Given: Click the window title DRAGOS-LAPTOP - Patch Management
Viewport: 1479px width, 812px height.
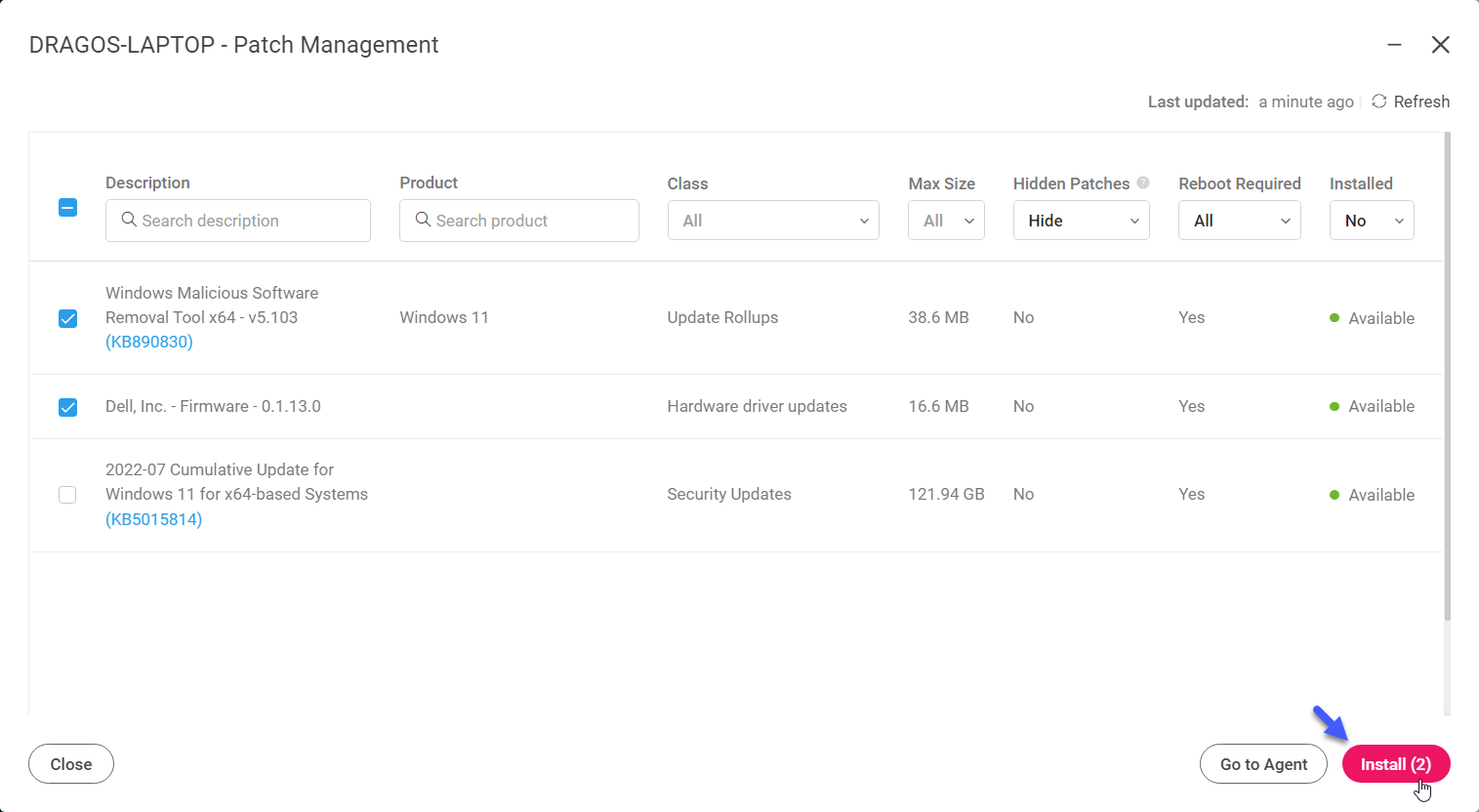Looking at the screenshot, I should pyautogui.click(x=233, y=45).
